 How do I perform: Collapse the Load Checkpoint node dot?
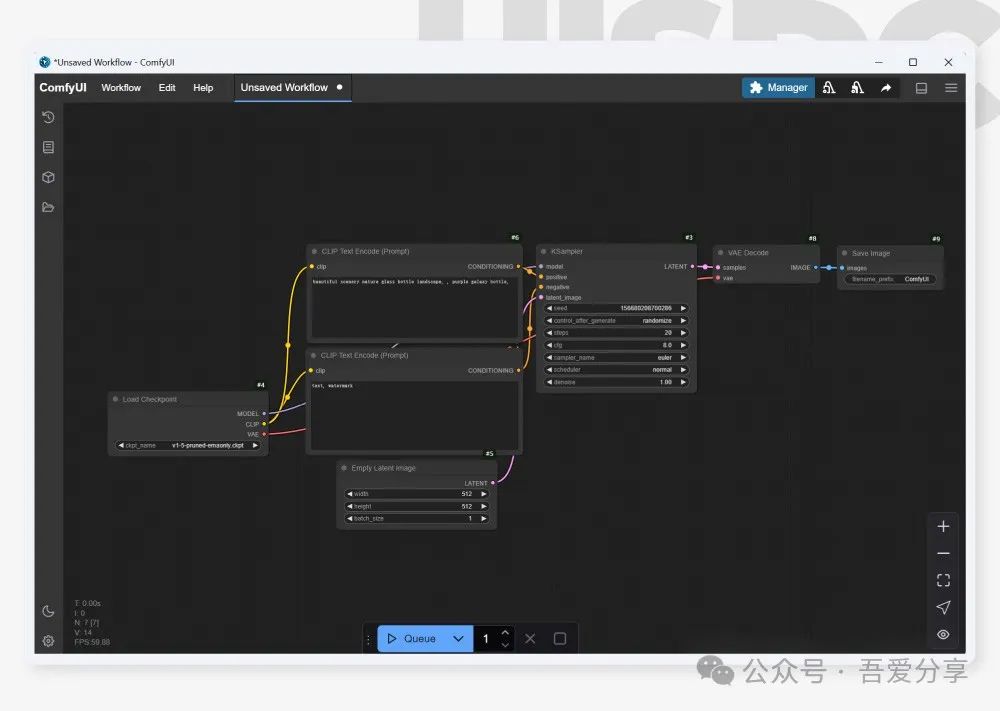pyautogui.click(x=115, y=399)
